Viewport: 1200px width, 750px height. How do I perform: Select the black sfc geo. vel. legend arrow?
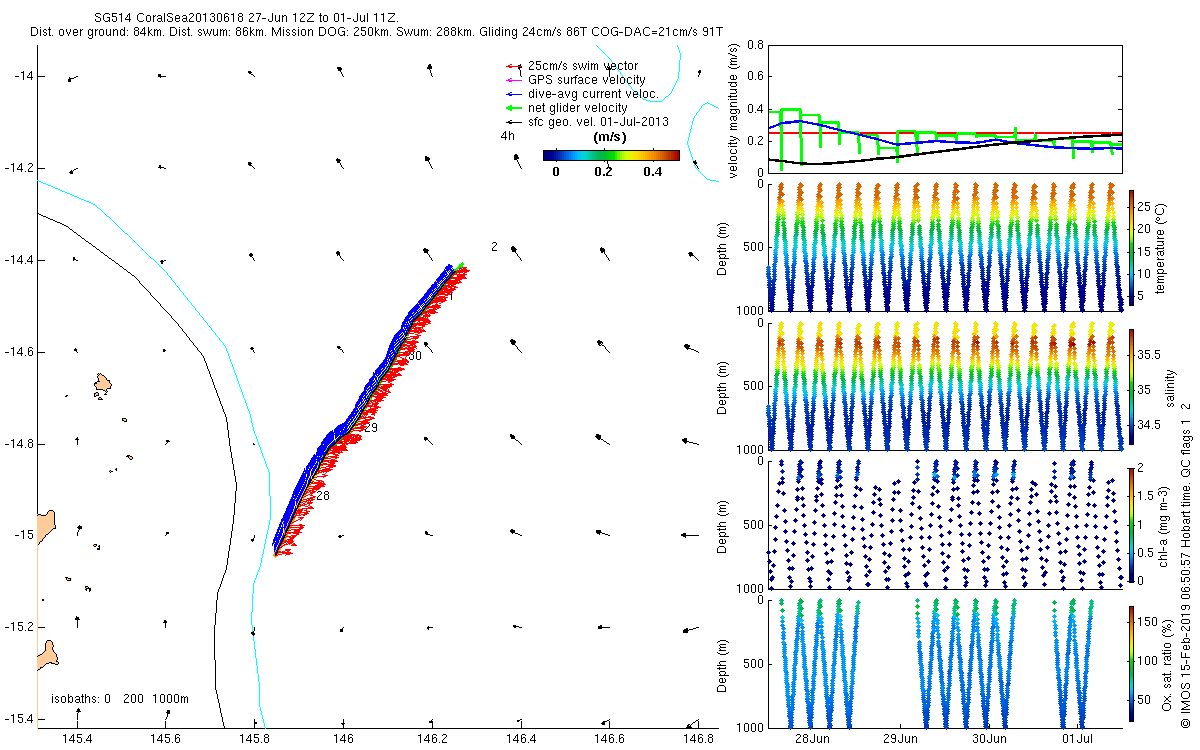tap(514, 122)
